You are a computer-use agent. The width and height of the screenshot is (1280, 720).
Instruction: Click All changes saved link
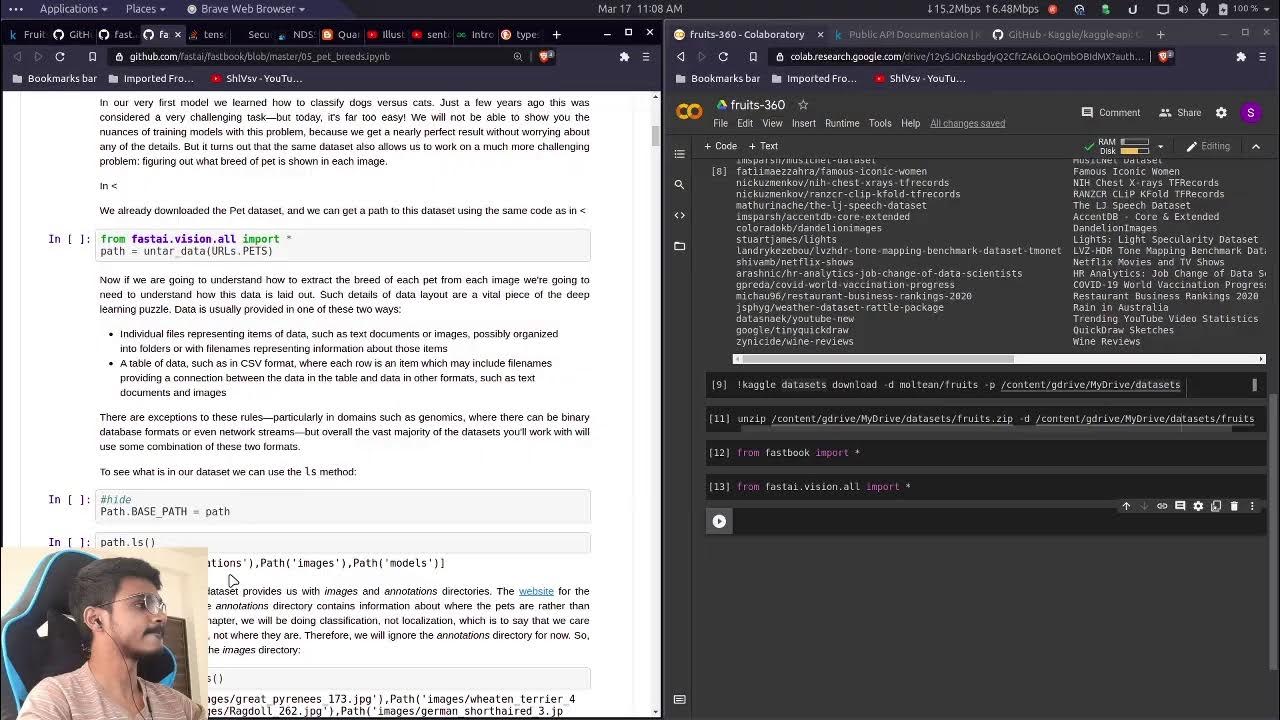click(967, 123)
